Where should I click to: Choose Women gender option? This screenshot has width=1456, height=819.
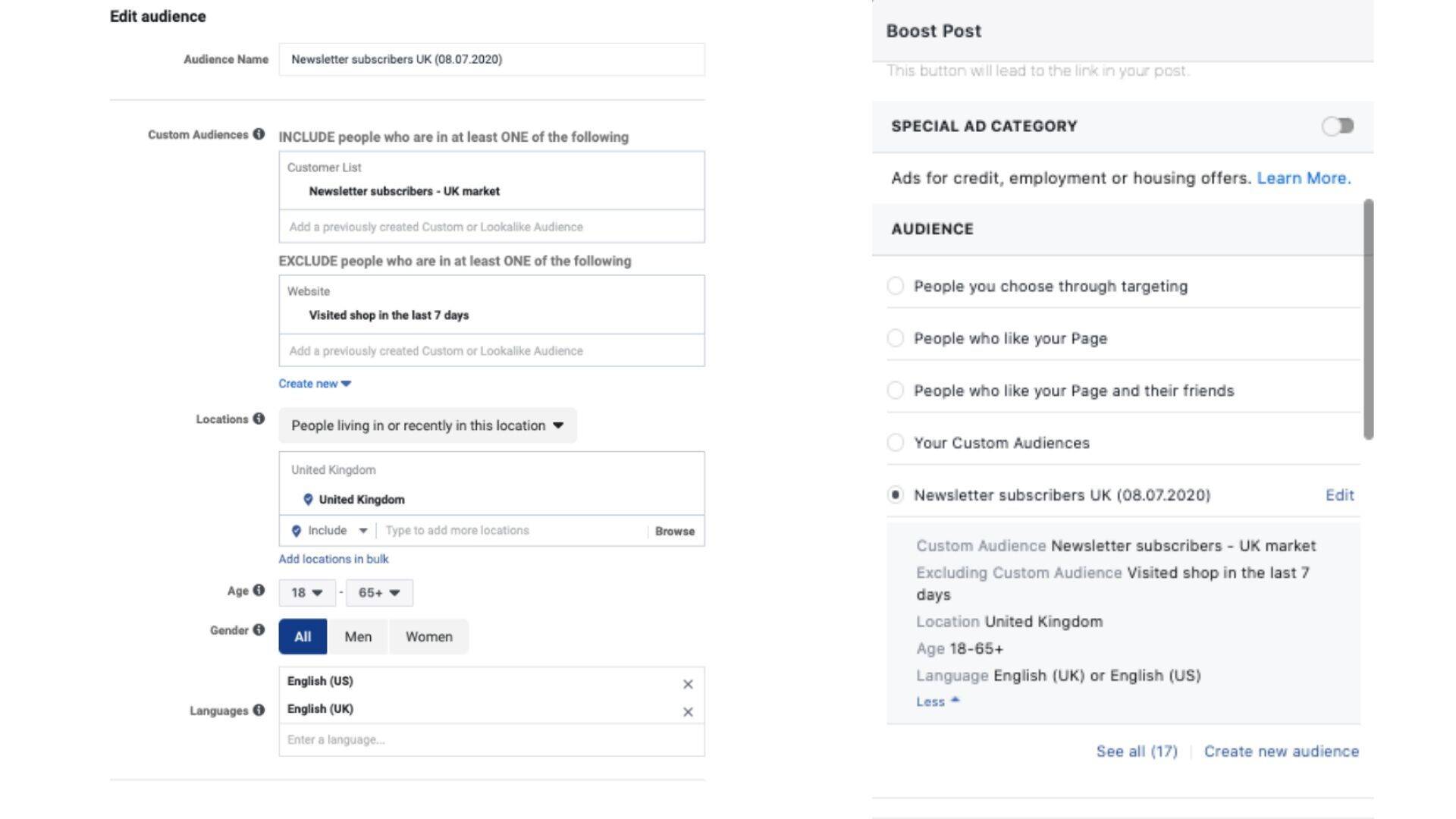point(428,636)
